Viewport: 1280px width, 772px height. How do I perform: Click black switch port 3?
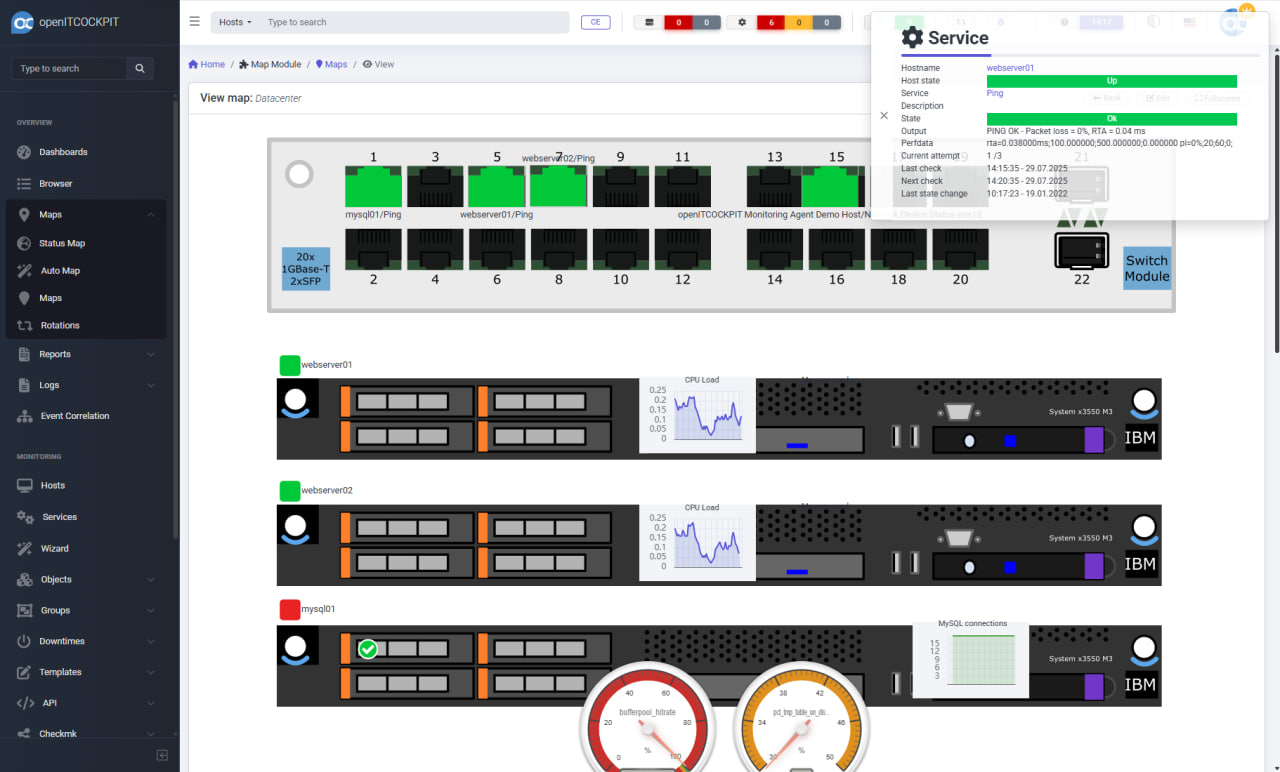(x=435, y=187)
